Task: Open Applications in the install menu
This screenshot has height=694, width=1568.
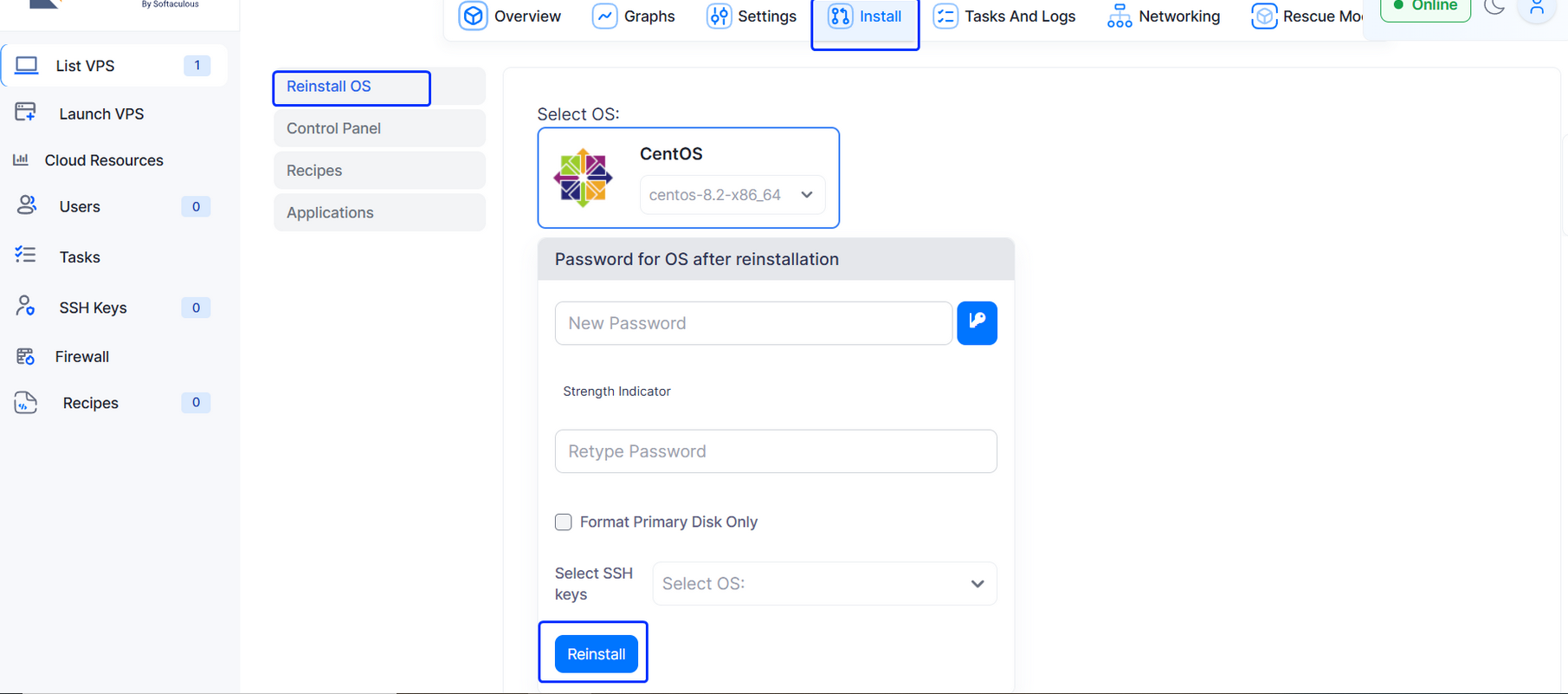Action: [379, 212]
